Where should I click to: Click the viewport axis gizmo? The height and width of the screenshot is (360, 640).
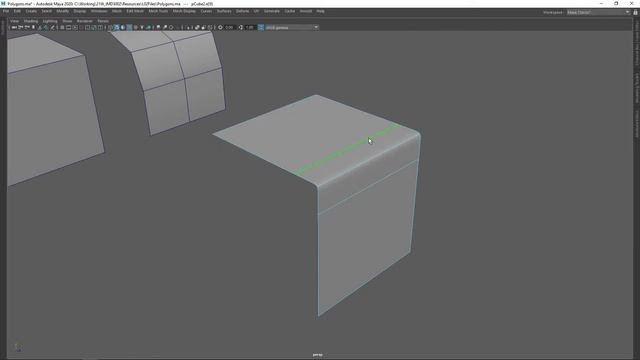tap(18, 347)
